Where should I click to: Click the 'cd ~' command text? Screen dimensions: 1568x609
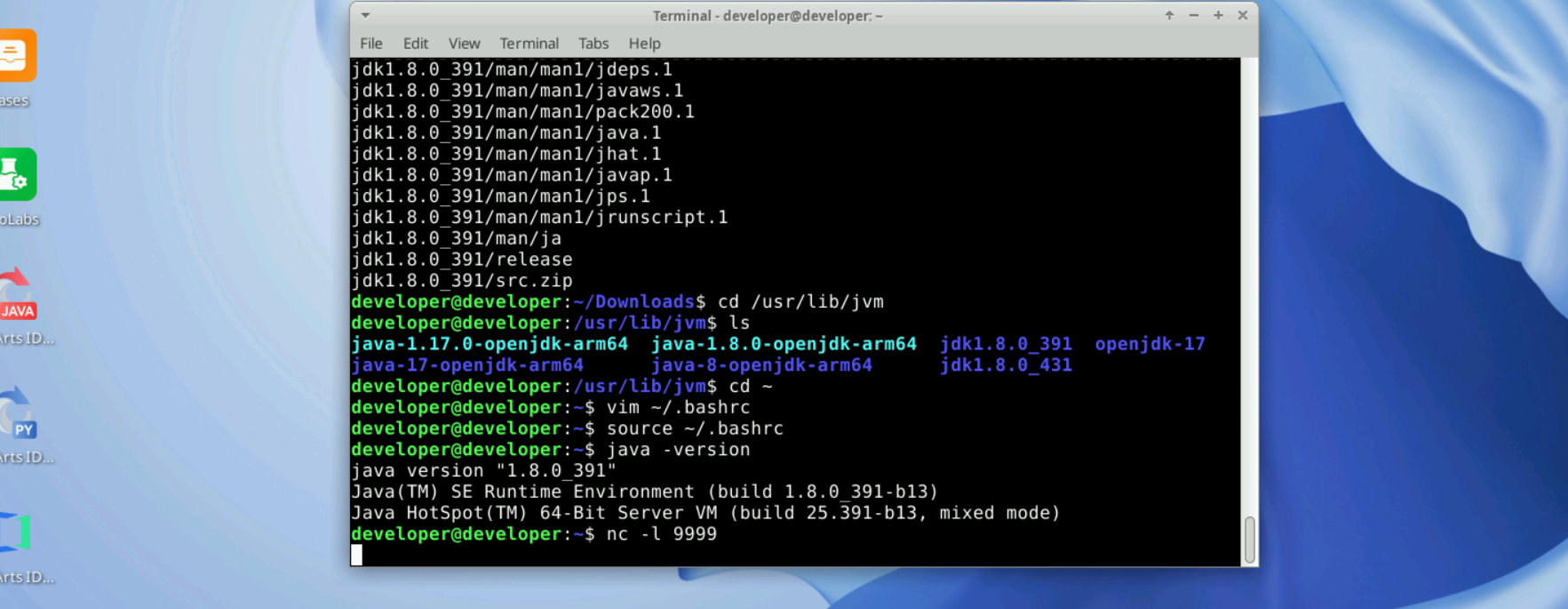(x=751, y=387)
